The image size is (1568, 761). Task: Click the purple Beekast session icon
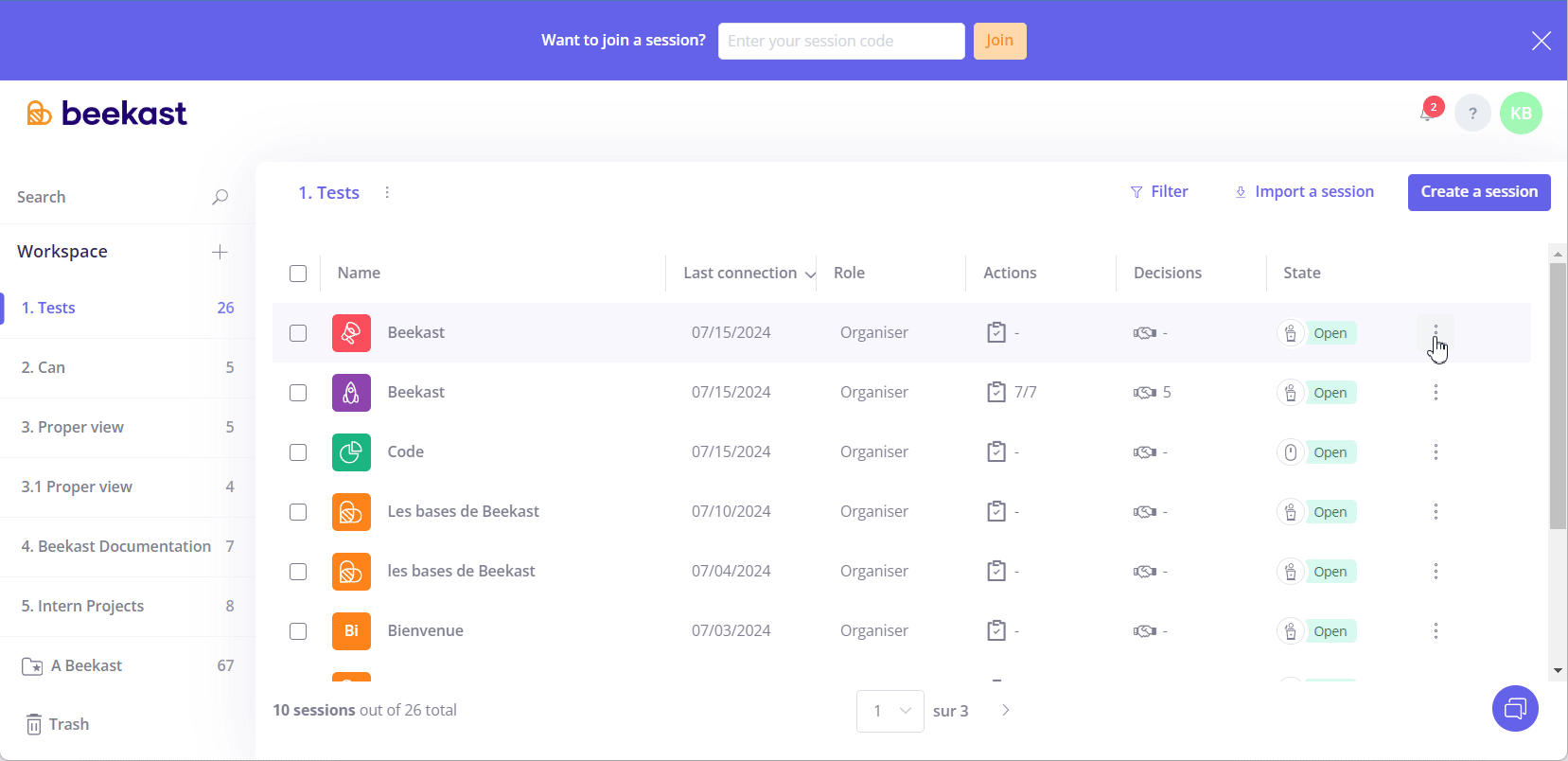(x=351, y=393)
